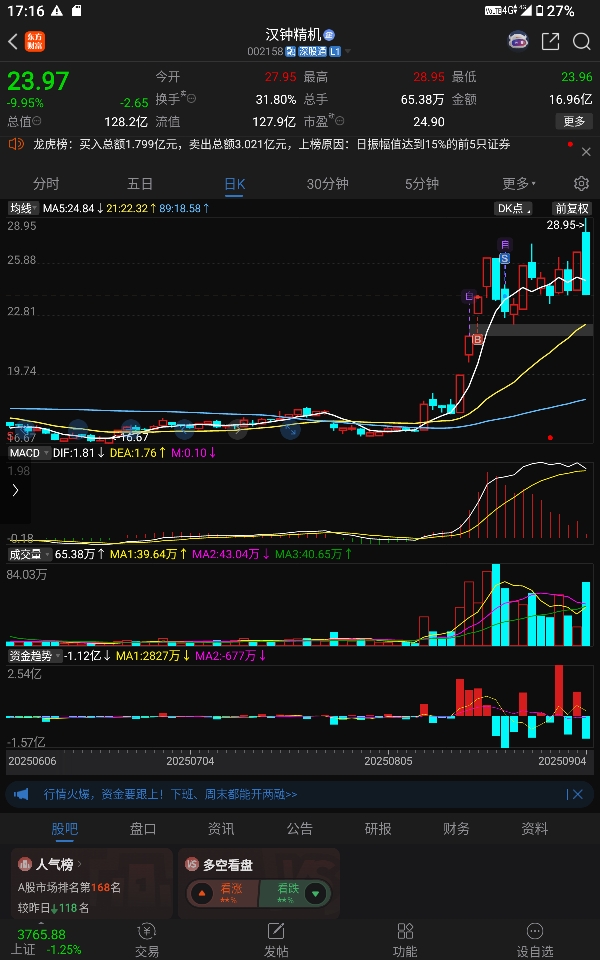600x960 pixels.
Task: Open search with the magnifier icon
Action: 581,42
